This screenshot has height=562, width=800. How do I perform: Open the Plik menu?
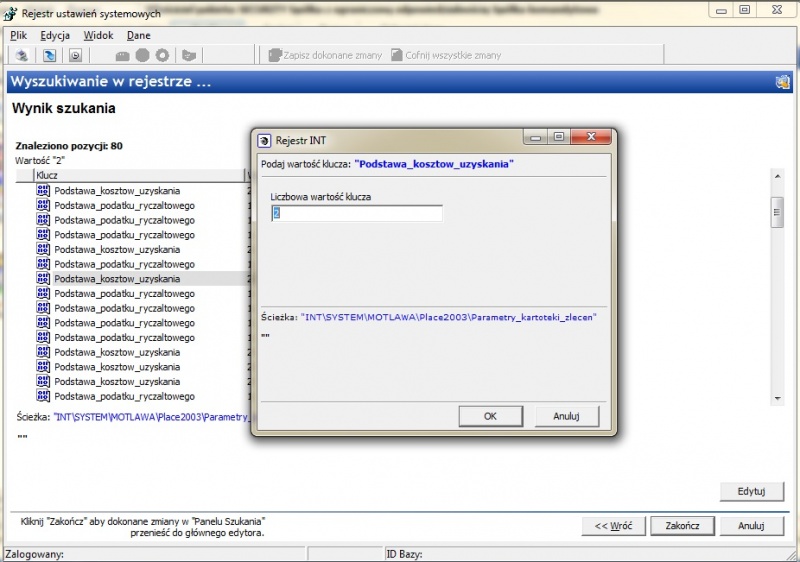(x=18, y=35)
